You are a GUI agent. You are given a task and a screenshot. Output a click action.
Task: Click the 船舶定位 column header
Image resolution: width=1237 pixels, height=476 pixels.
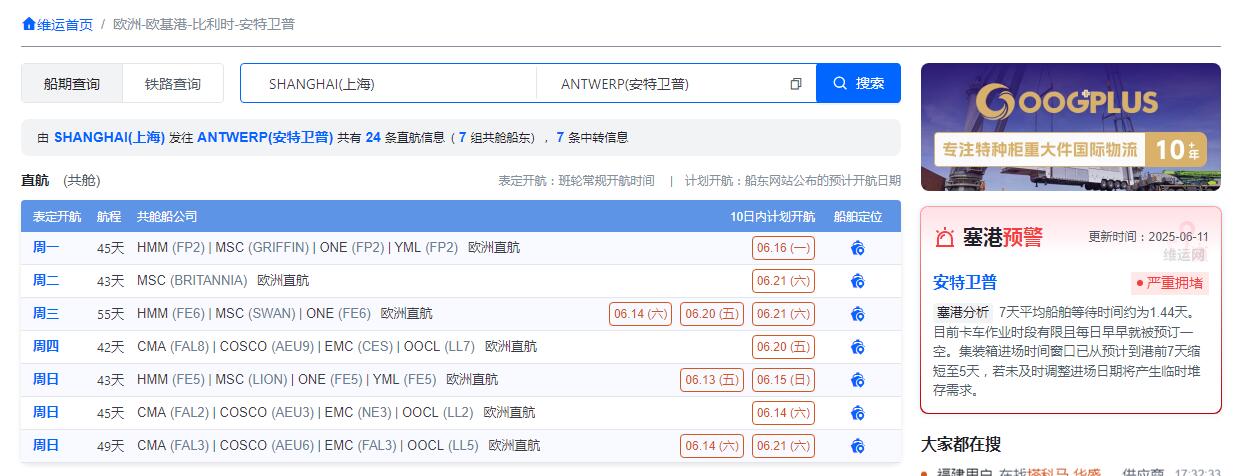point(858,217)
